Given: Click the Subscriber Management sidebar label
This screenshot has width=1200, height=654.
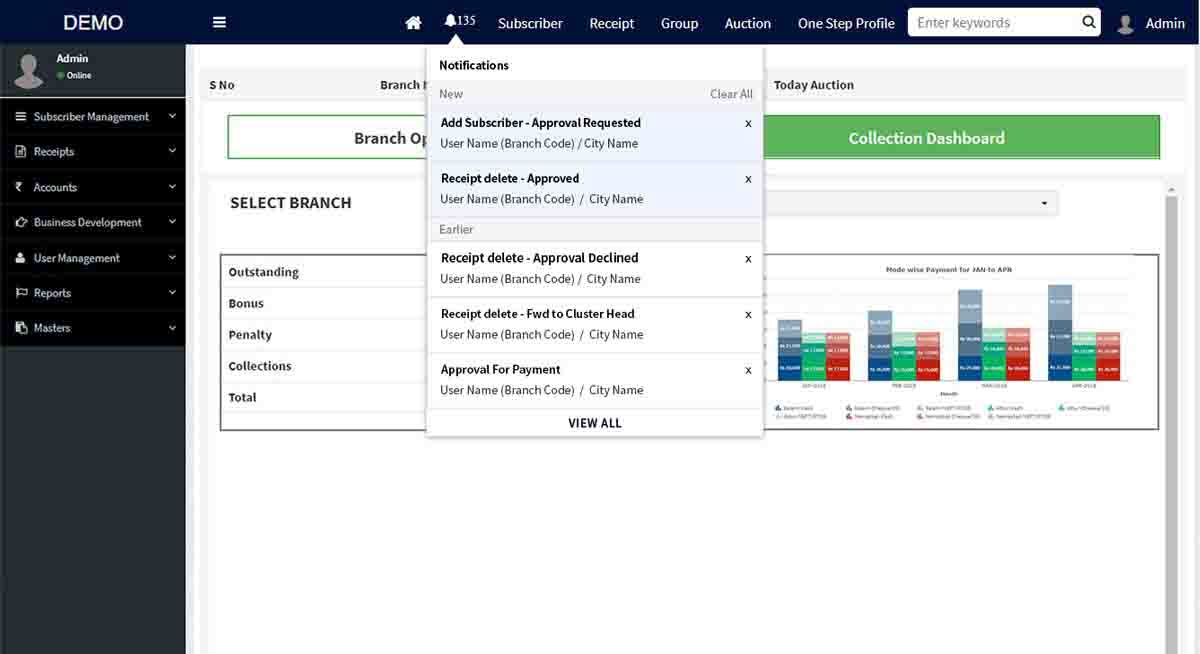Looking at the screenshot, I should point(91,117).
